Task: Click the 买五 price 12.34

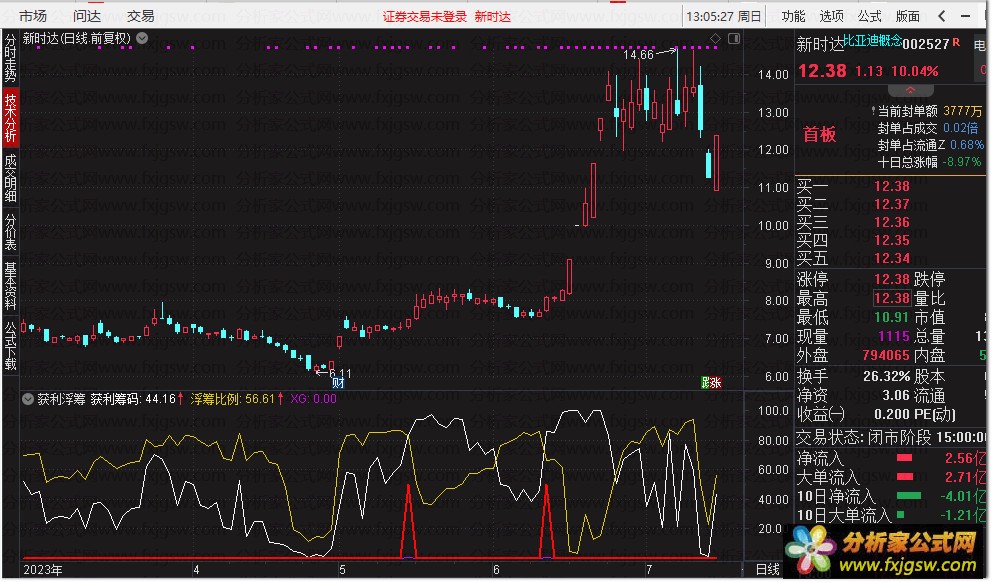Action: (x=891, y=258)
